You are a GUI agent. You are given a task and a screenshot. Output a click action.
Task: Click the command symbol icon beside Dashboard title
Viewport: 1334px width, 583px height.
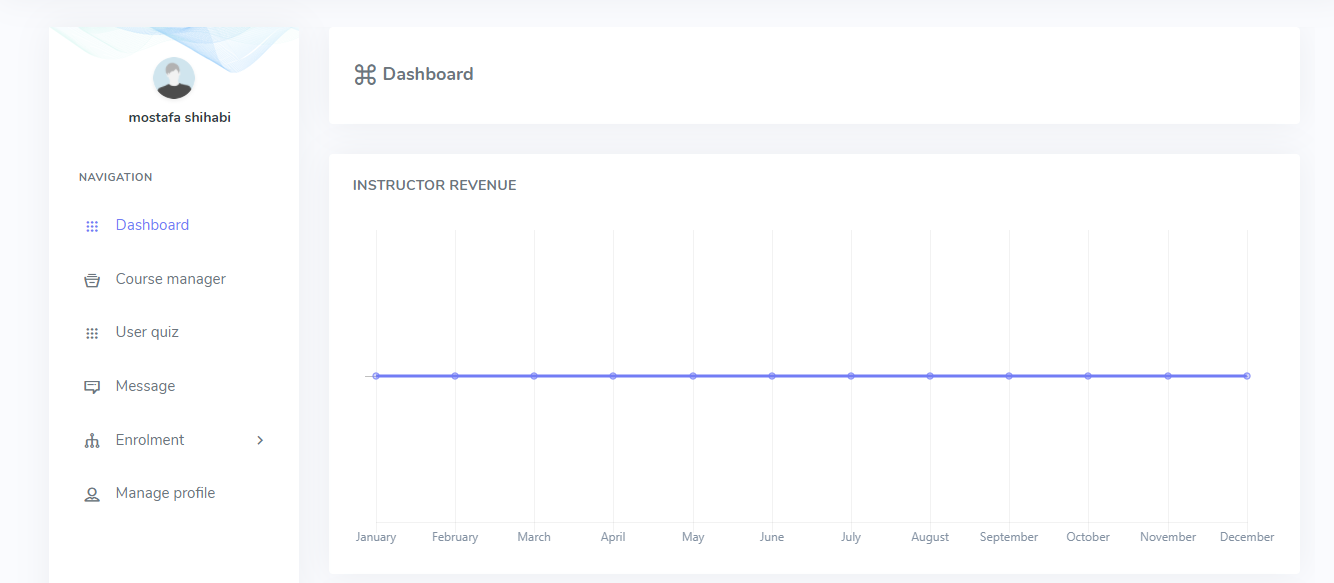pyautogui.click(x=365, y=74)
